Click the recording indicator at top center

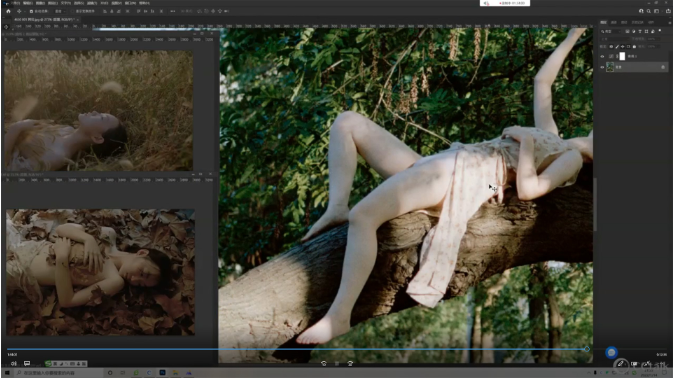point(505,3)
